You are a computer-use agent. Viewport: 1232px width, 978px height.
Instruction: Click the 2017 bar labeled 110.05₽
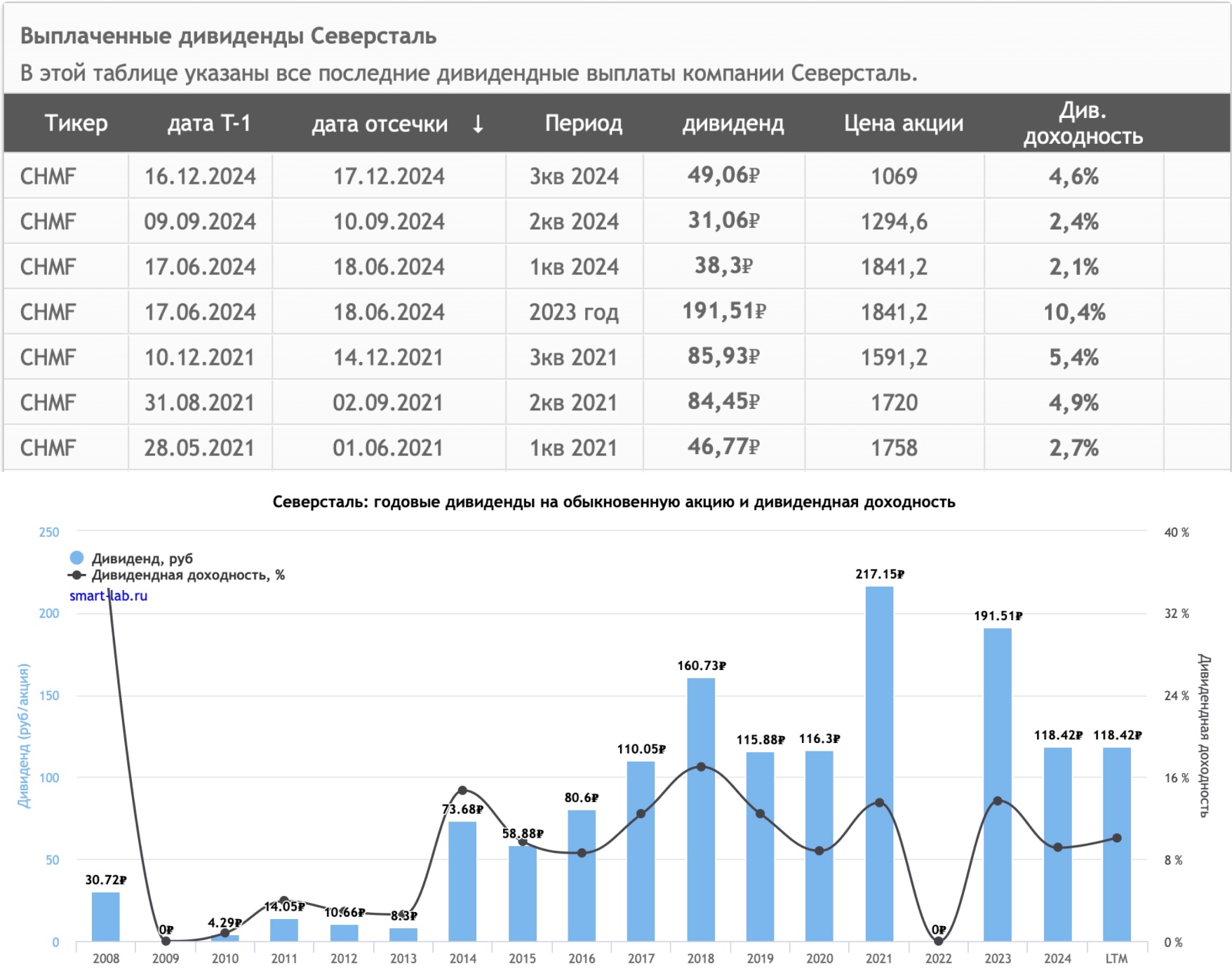pos(641,851)
